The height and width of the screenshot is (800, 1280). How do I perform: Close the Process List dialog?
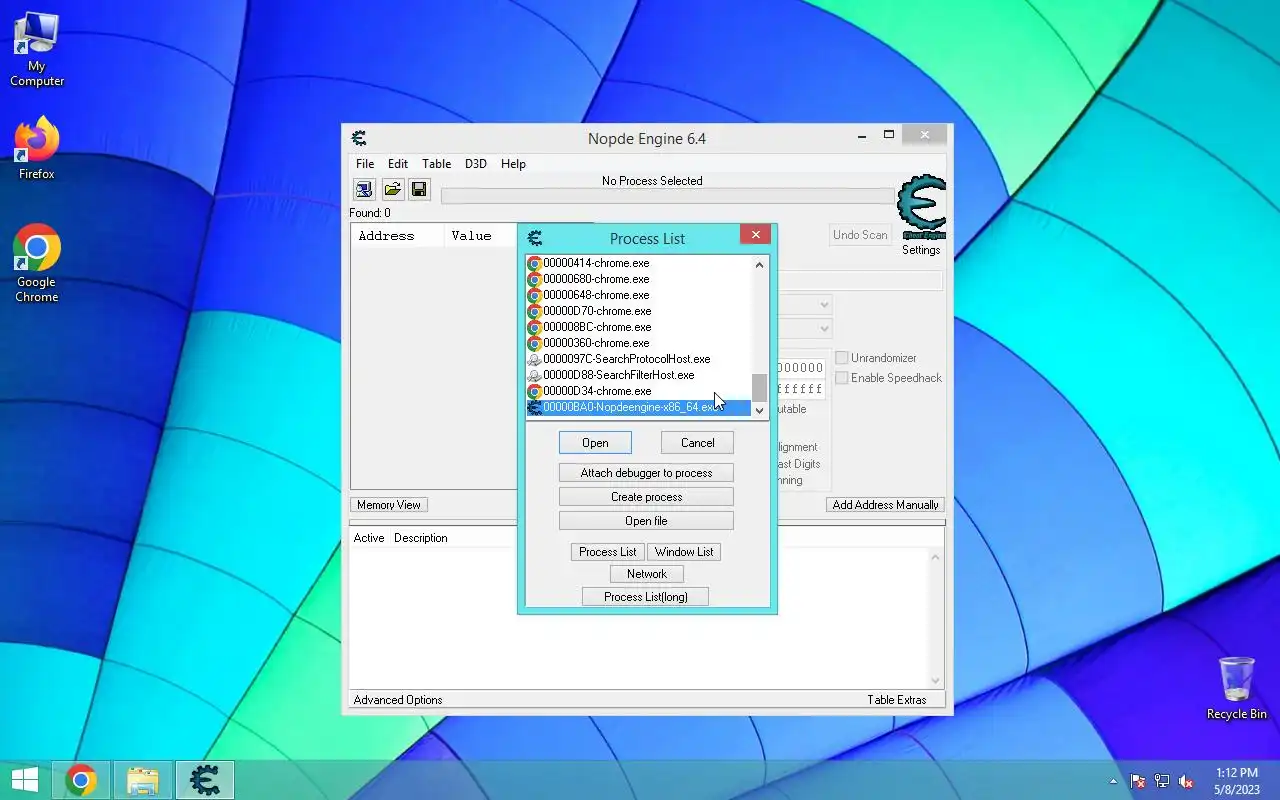point(755,235)
